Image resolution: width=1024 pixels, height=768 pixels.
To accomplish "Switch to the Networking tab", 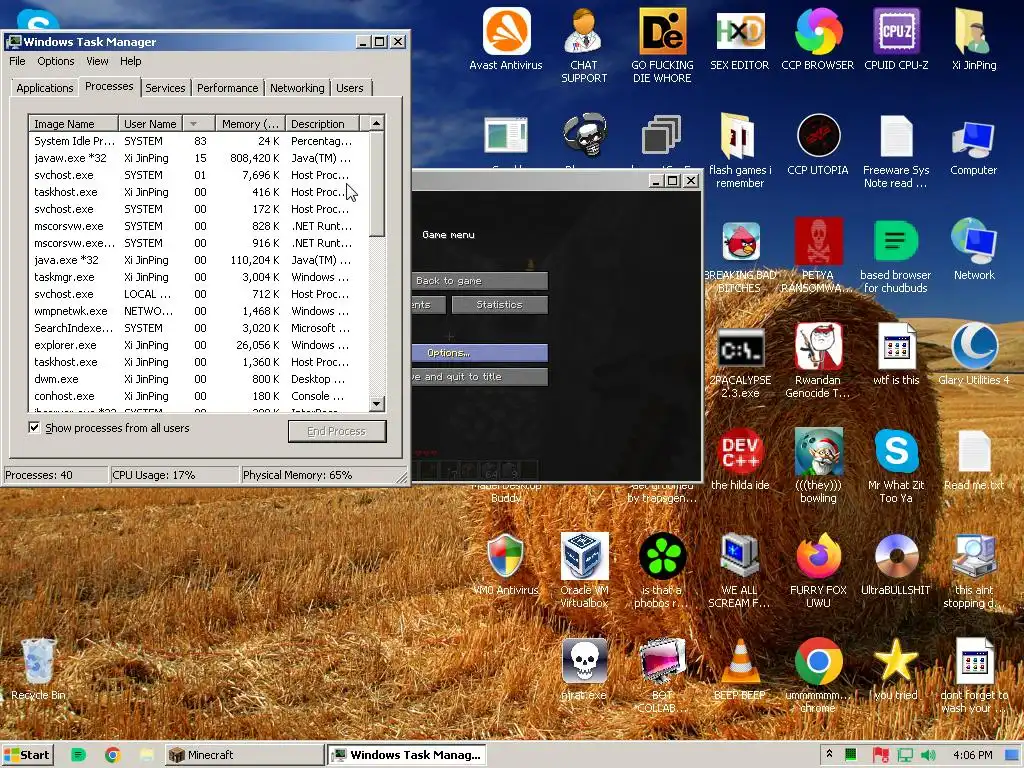I will click(x=297, y=88).
